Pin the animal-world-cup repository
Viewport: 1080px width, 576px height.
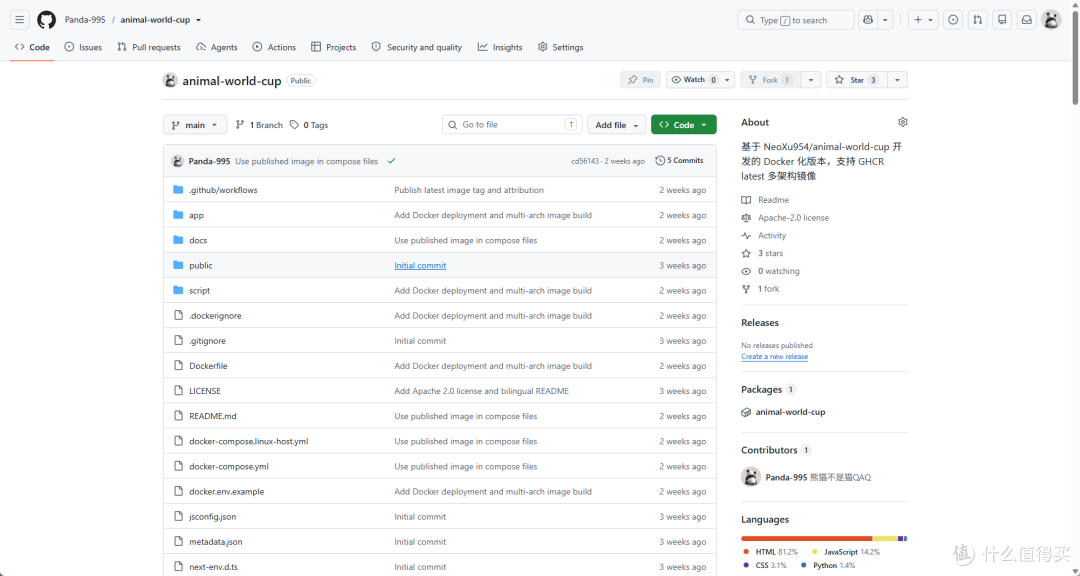click(641, 80)
